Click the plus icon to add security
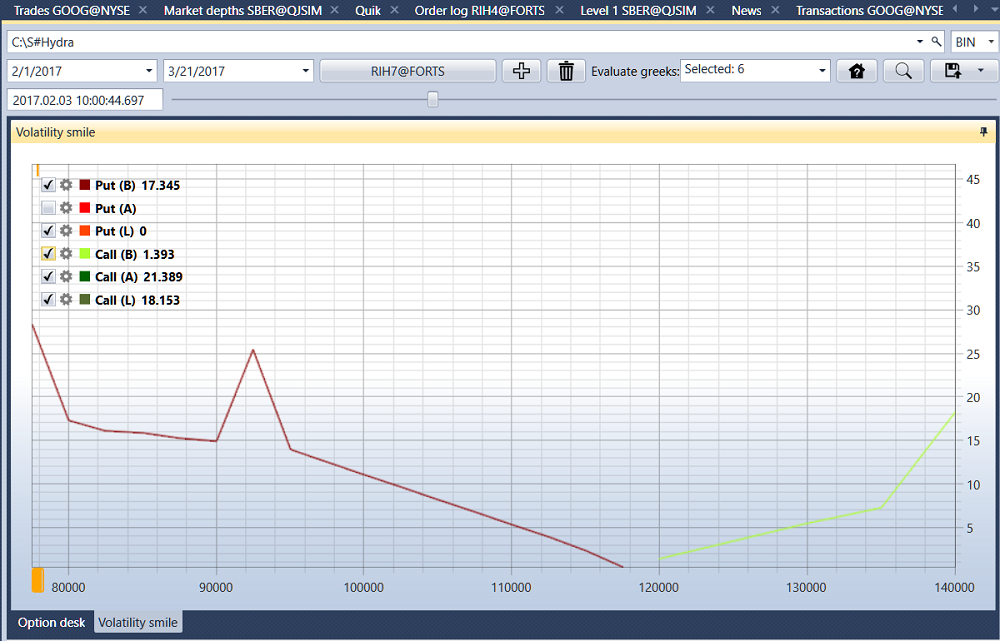Image resolution: width=1000 pixels, height=641 pixels. coord(521,71)
